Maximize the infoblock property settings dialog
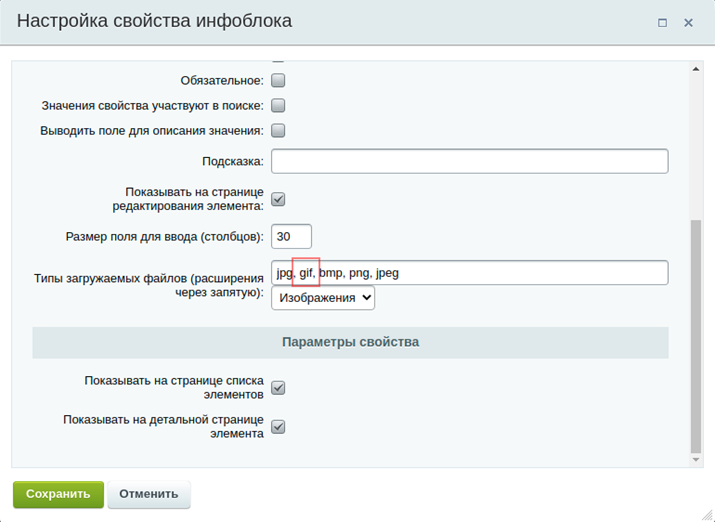Viewport: 715px width, 522px height. (662, 22)
